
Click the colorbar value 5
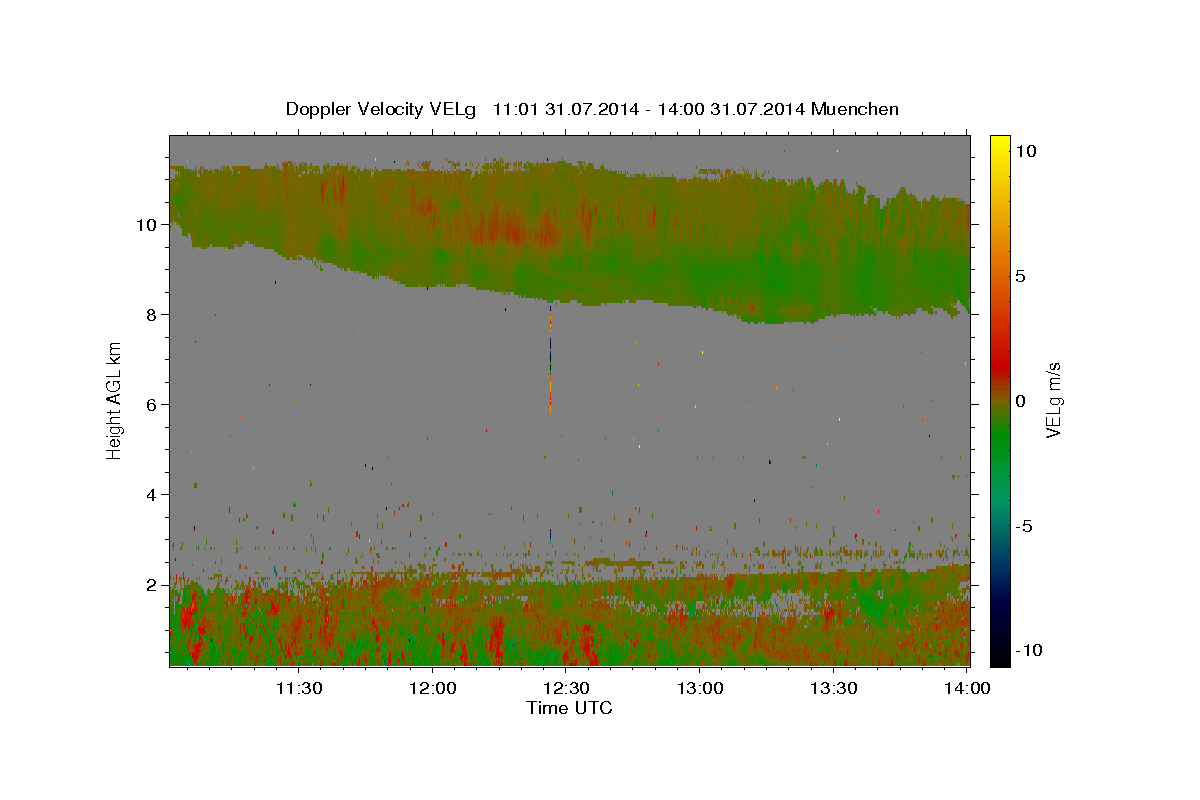(1021, 276)
